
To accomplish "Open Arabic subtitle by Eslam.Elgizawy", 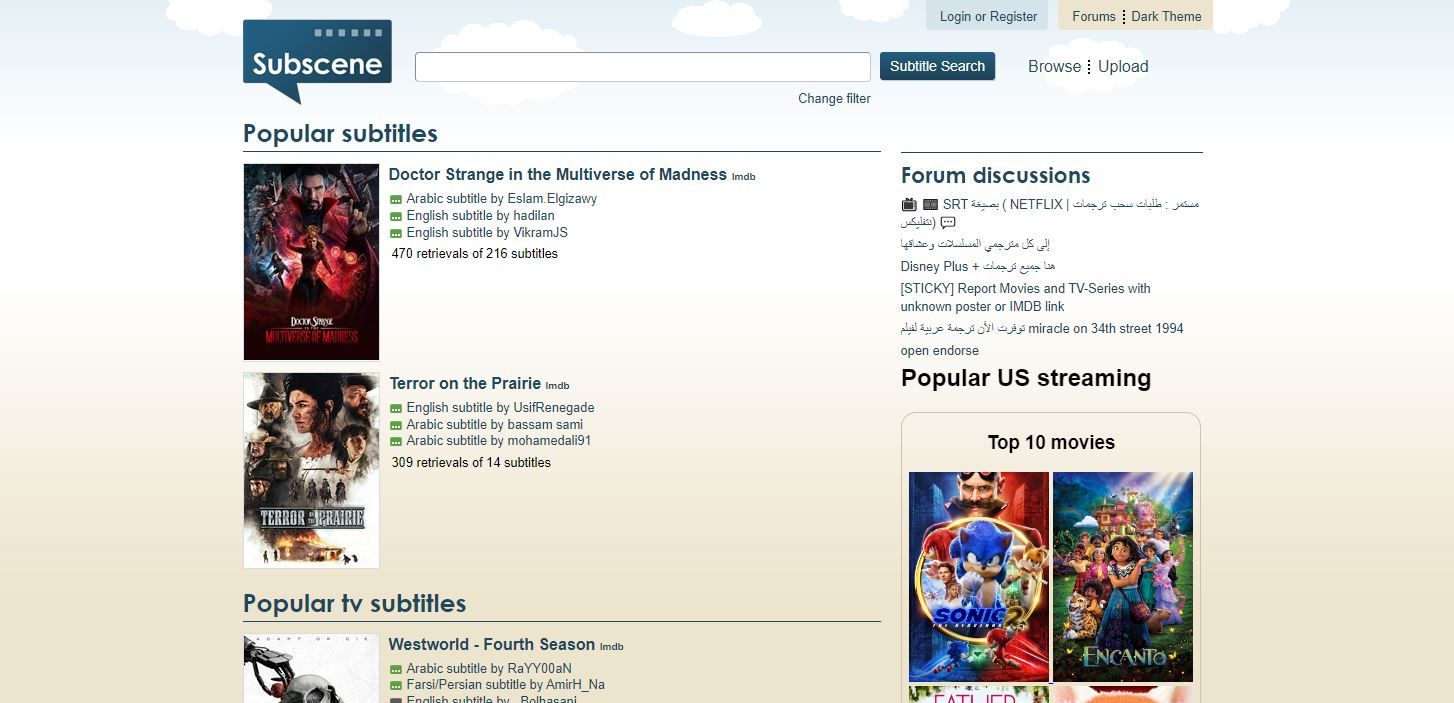I will (x=501, y=199).
